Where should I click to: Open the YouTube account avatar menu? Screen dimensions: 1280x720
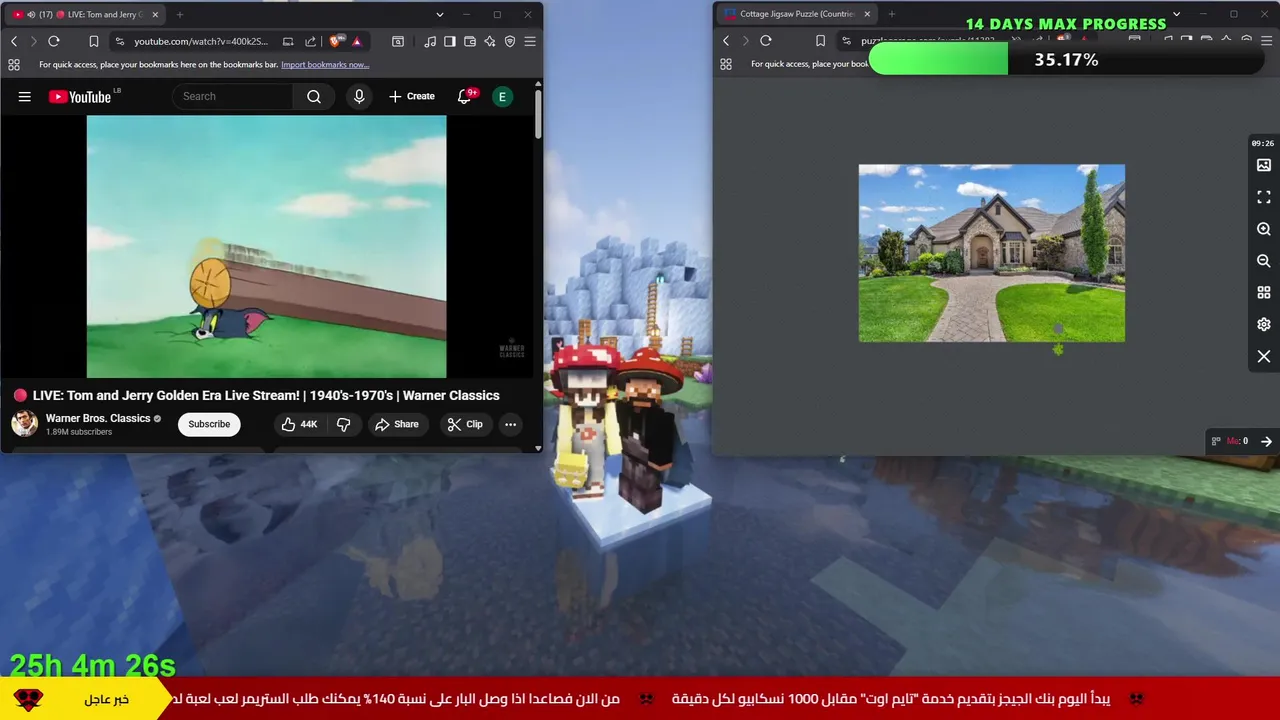(x=502, y=96)
